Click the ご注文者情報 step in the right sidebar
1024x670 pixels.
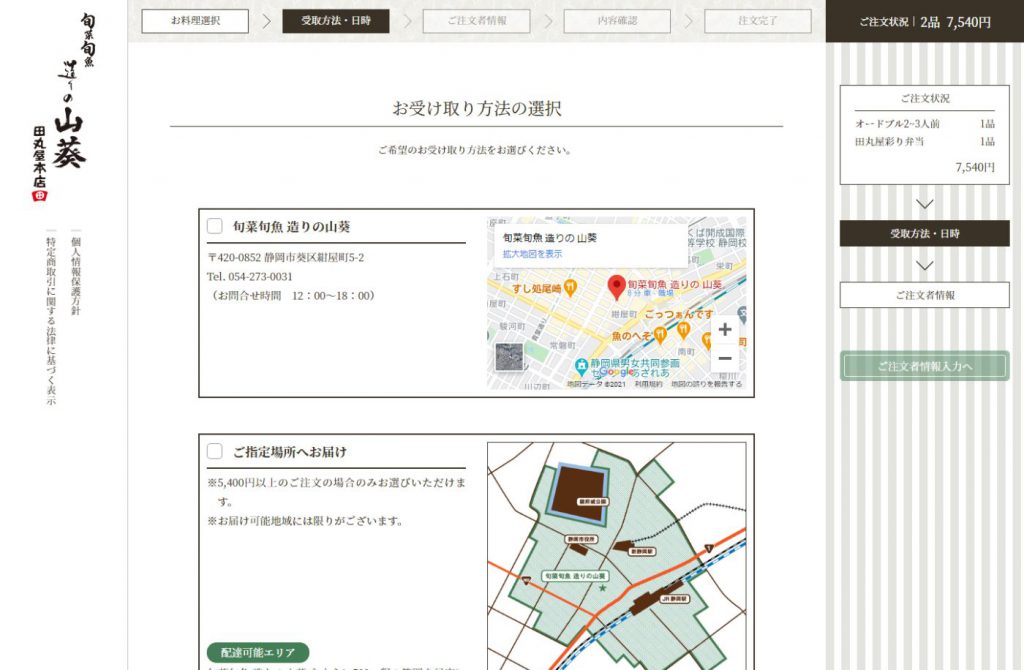click(x=924, y=295)
